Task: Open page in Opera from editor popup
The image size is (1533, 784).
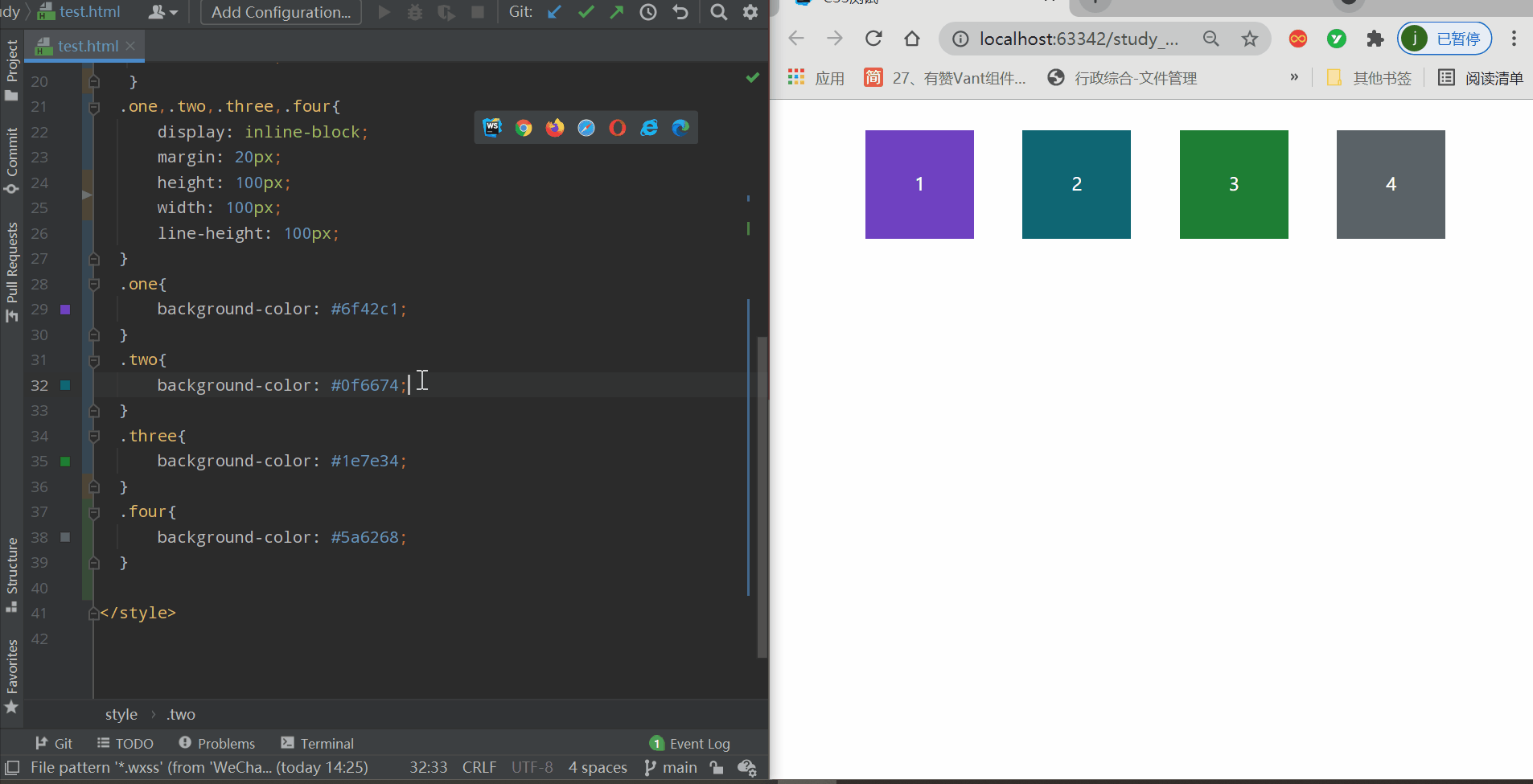Action: point(618,128)
